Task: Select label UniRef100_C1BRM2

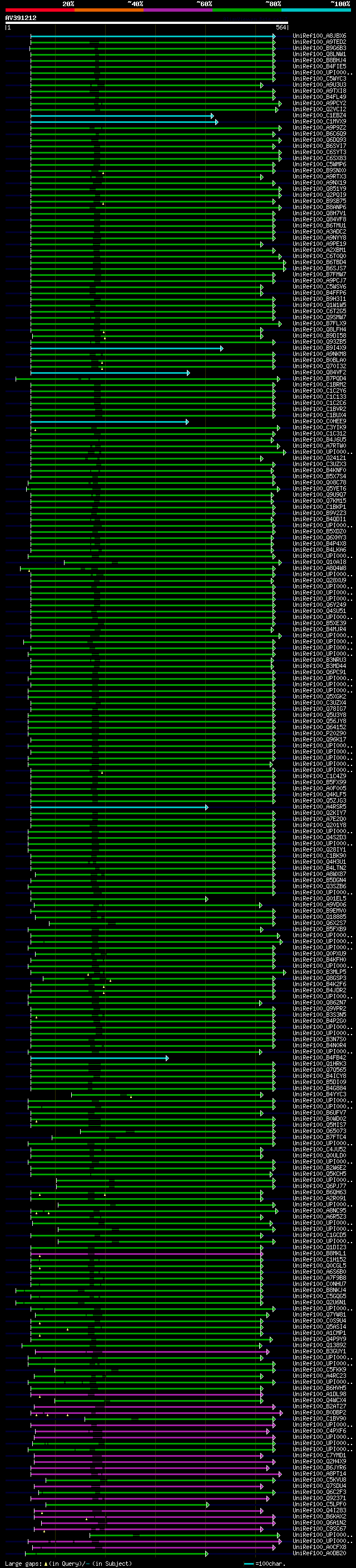Action: click(319, 385)
